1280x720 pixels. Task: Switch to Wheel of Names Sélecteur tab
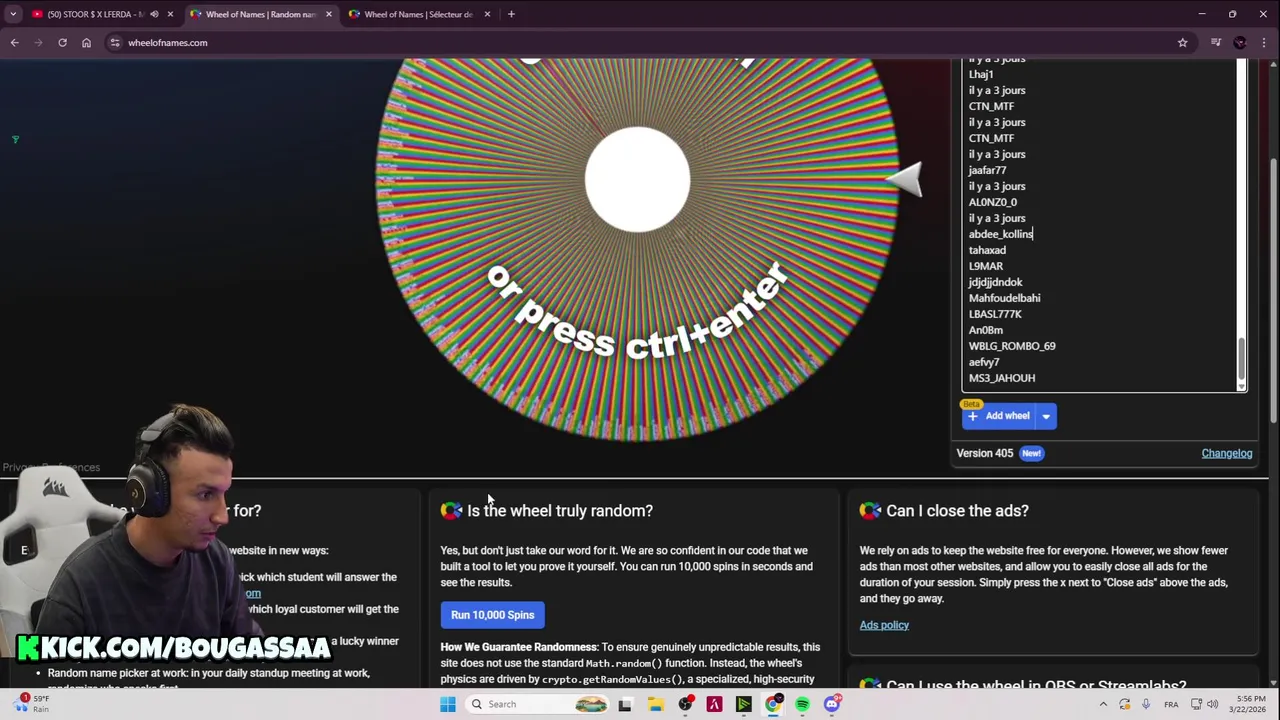(x=419, y=14)
